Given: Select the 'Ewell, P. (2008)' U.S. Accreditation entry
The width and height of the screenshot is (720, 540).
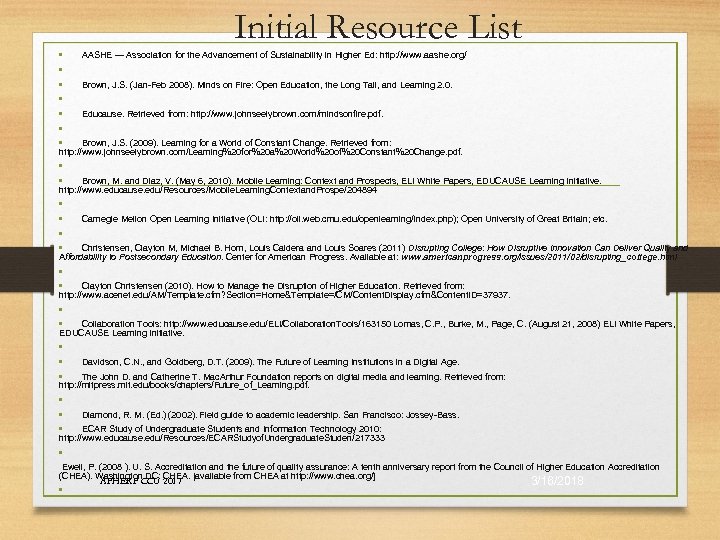Looking at the screenshot, I should click(x=359, y=471).
